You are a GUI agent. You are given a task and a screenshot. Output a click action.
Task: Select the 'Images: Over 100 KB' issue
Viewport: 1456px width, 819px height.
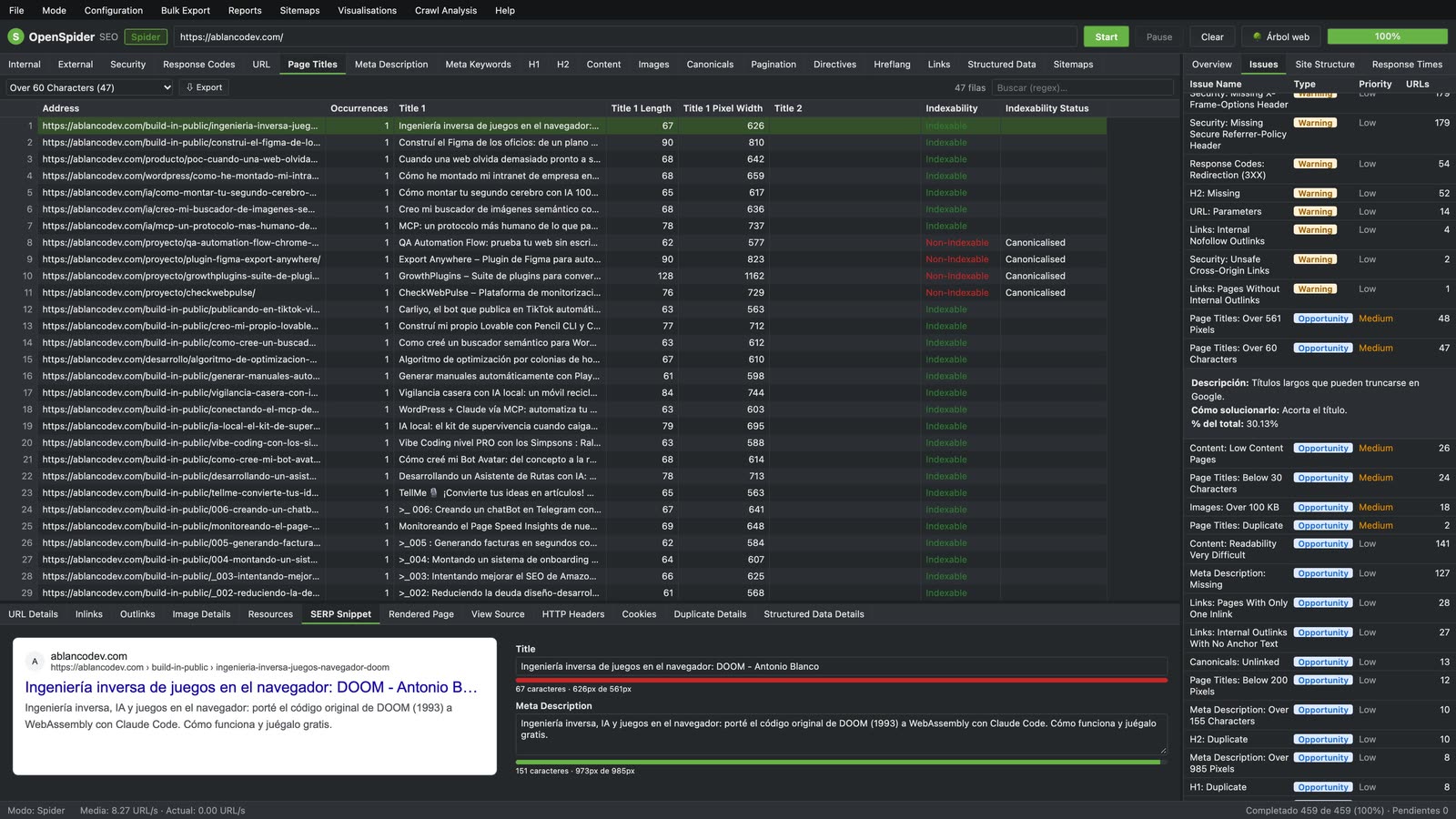point(1319,508)
